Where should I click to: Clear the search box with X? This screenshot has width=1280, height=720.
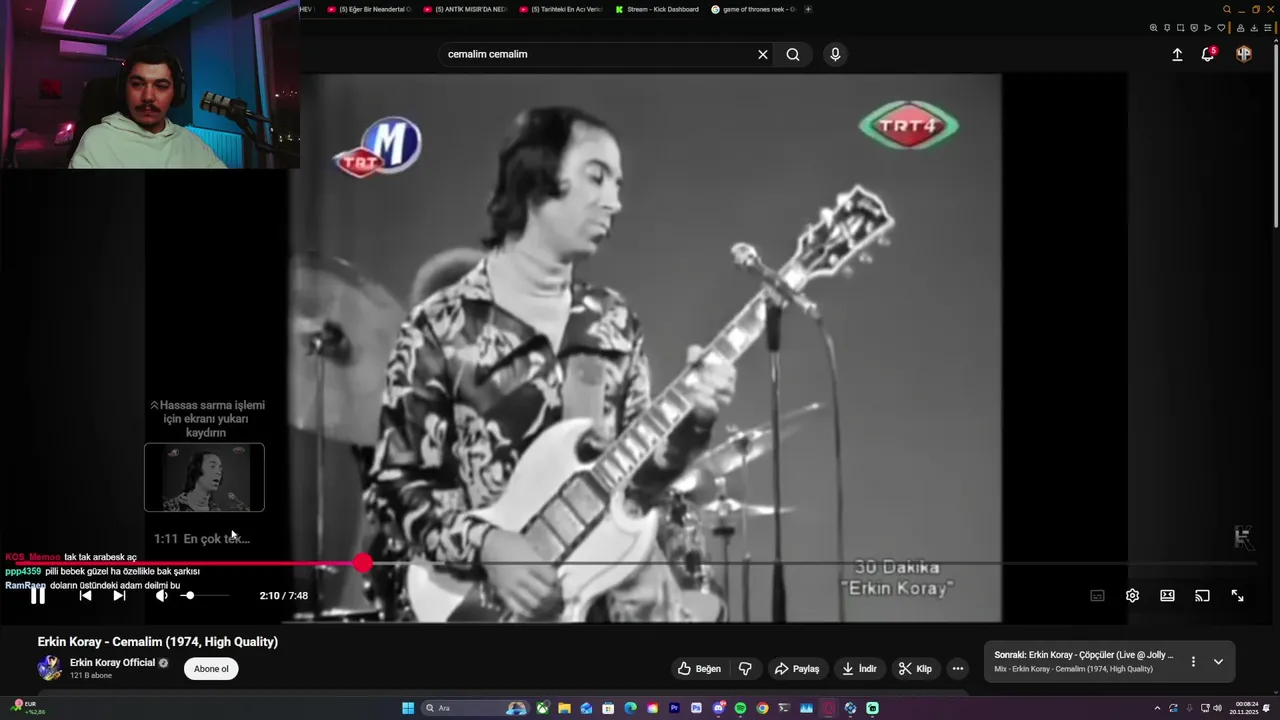click(x=763, y=55)
